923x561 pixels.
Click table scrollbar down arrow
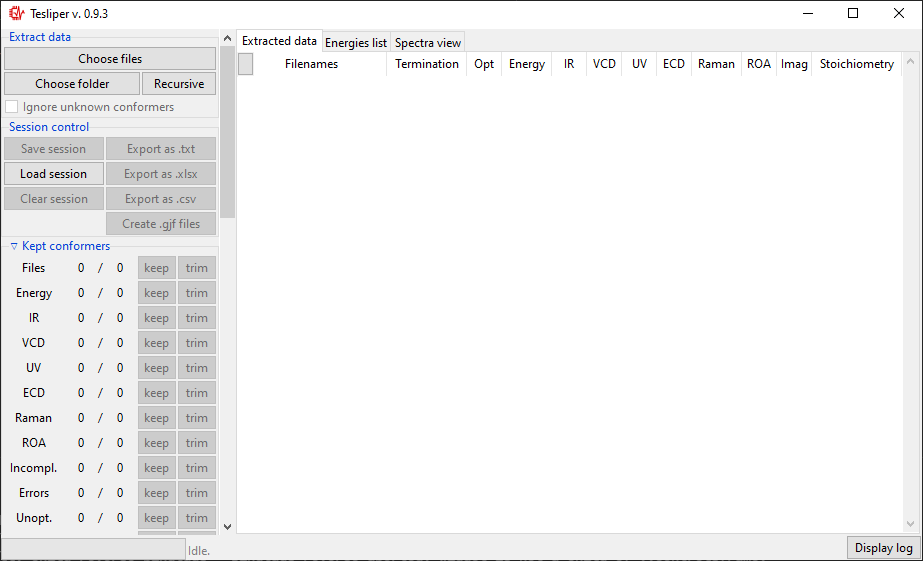click(910, 524)
